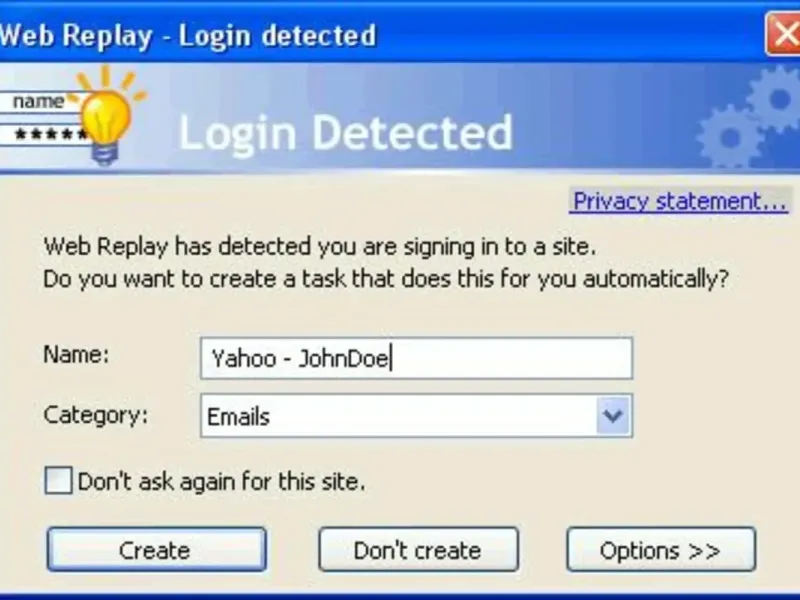Open the Category dropdown arrow
800x600 pixels.
click(x=613, y=416)
